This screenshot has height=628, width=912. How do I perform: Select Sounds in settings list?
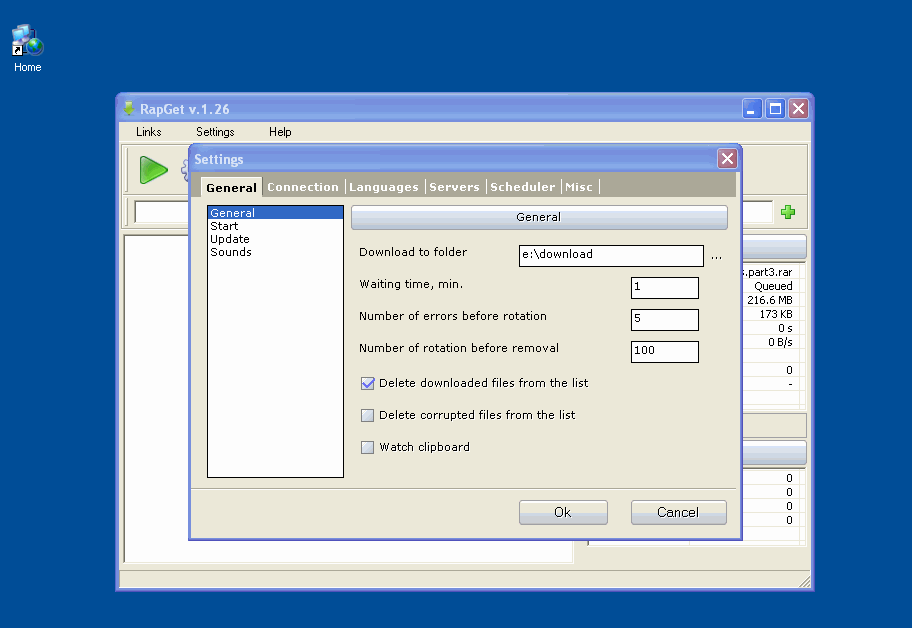275,252
